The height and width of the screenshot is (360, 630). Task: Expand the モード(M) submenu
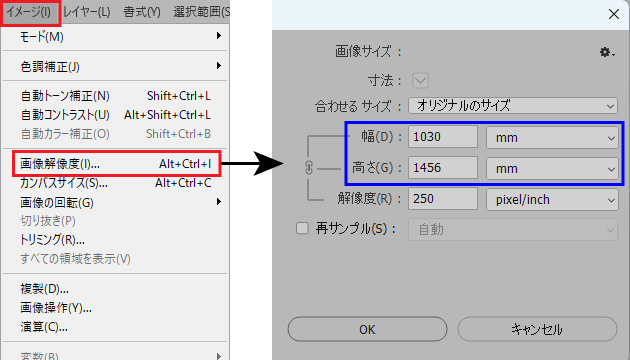(115, 37)
